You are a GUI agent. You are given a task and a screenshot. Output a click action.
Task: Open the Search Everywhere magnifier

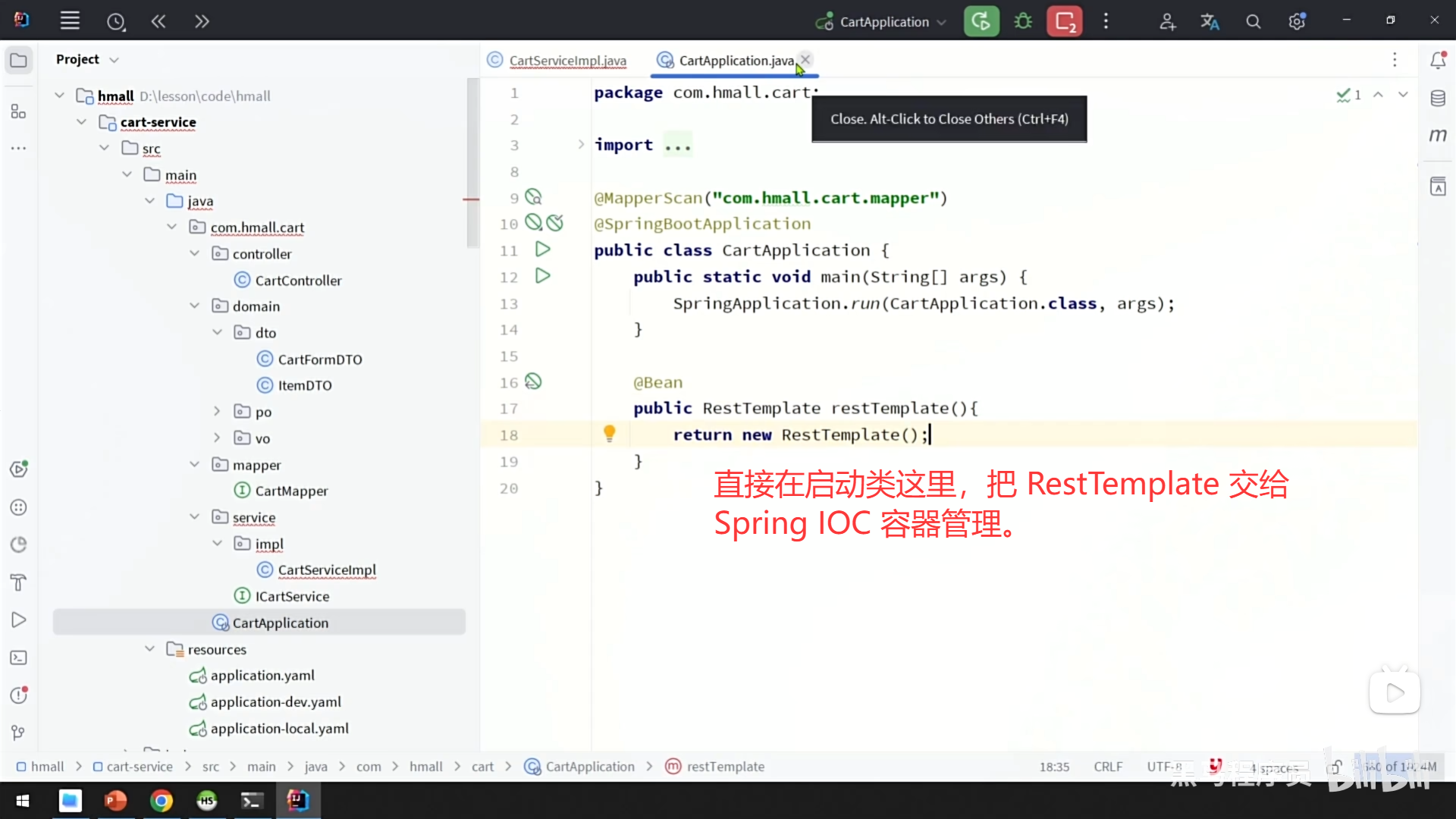tap(1254, 22)
